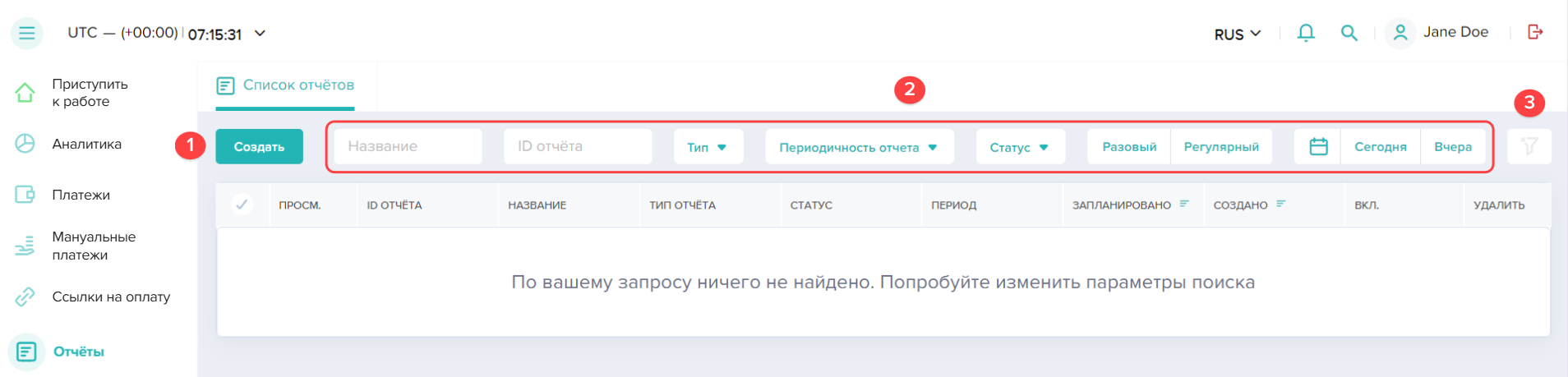Click the logout icon

pyautogui.click(x=1534, y=32)
